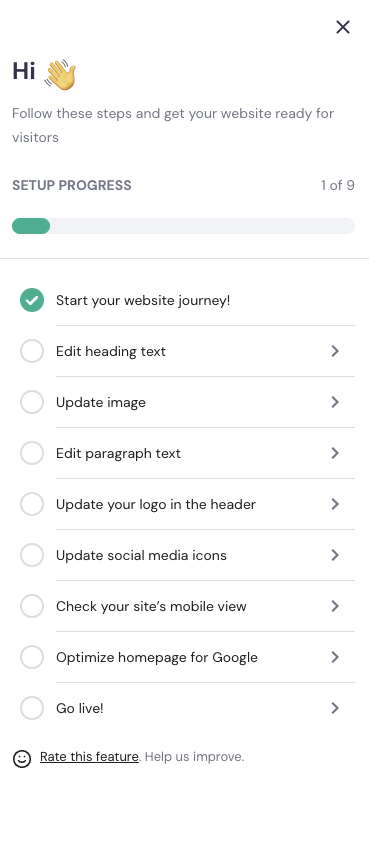Toggle the Update image step circle
This screenshot has width=369, height=856.
tap(32, 402)
